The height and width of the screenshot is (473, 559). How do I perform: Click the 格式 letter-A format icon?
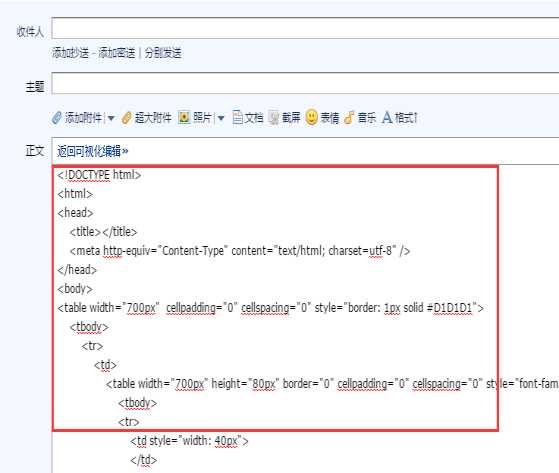coord(387,117)
